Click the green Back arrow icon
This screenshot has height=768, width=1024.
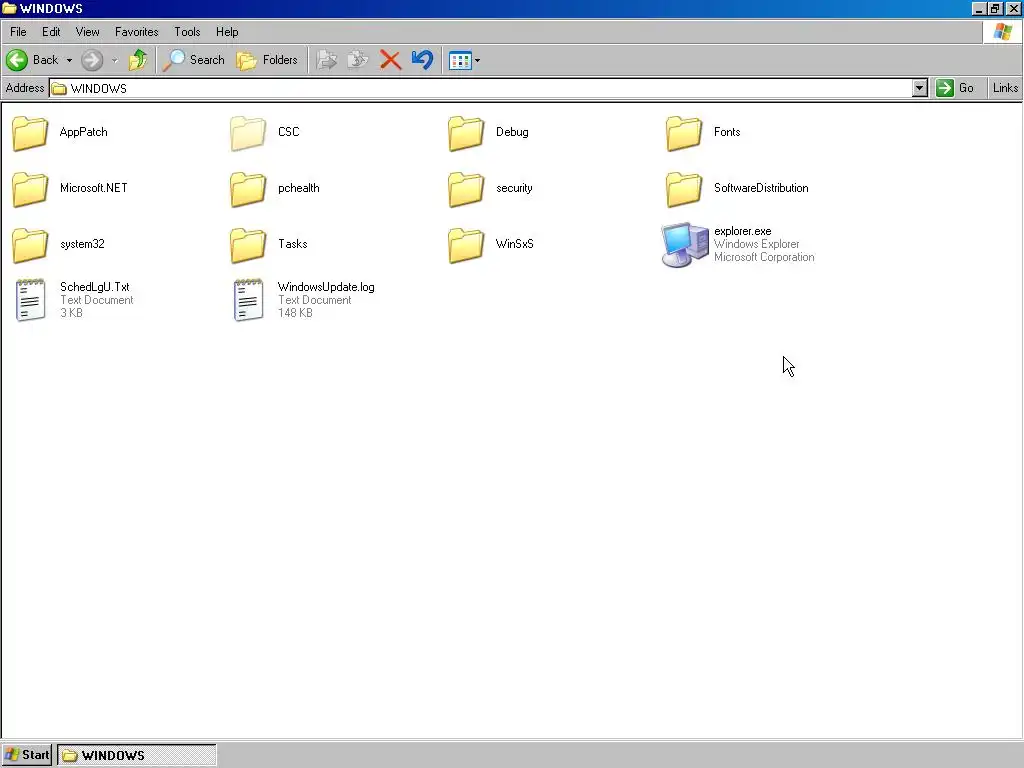17,60
